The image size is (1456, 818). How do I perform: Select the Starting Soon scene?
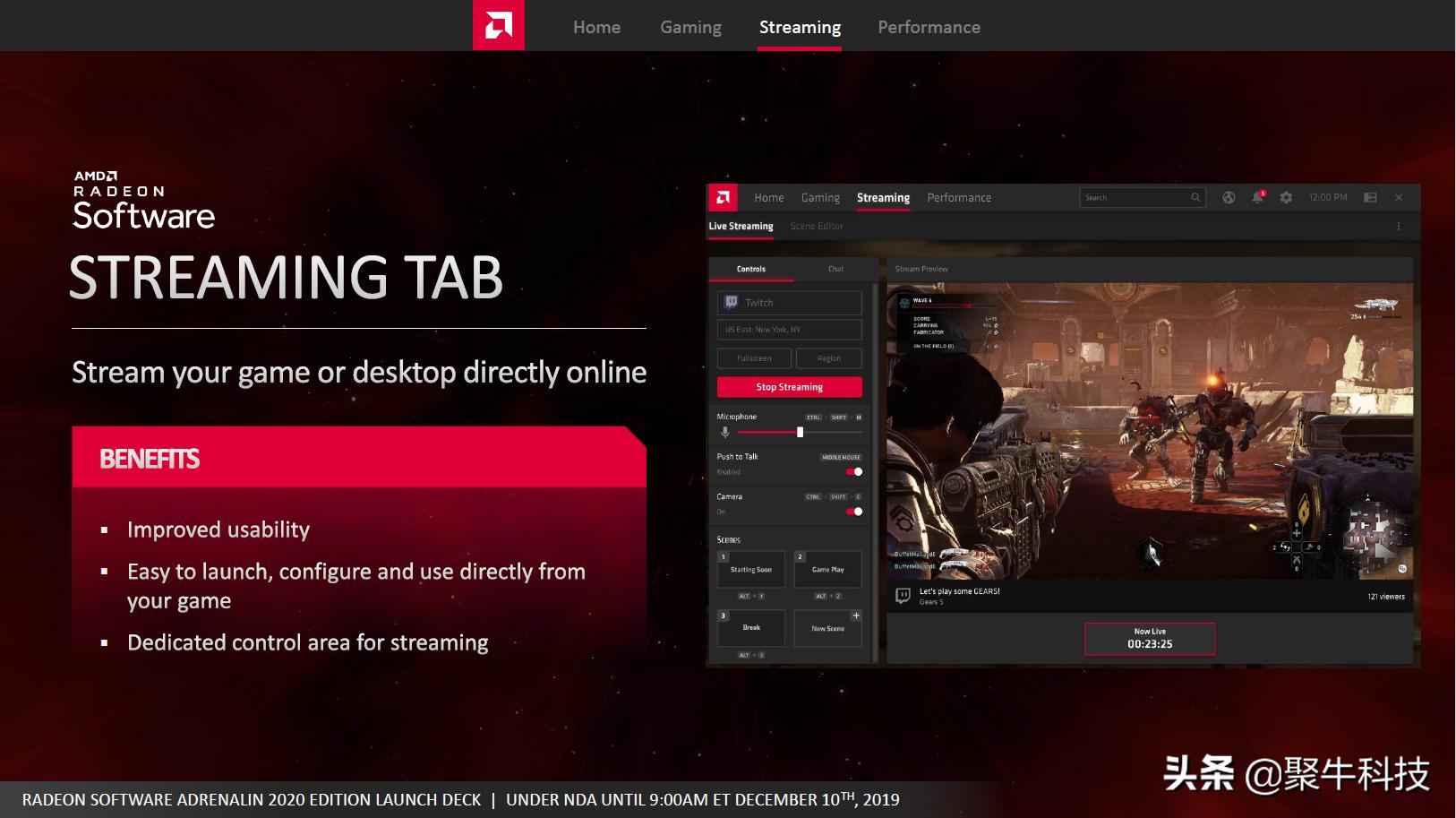click(750, 570)
